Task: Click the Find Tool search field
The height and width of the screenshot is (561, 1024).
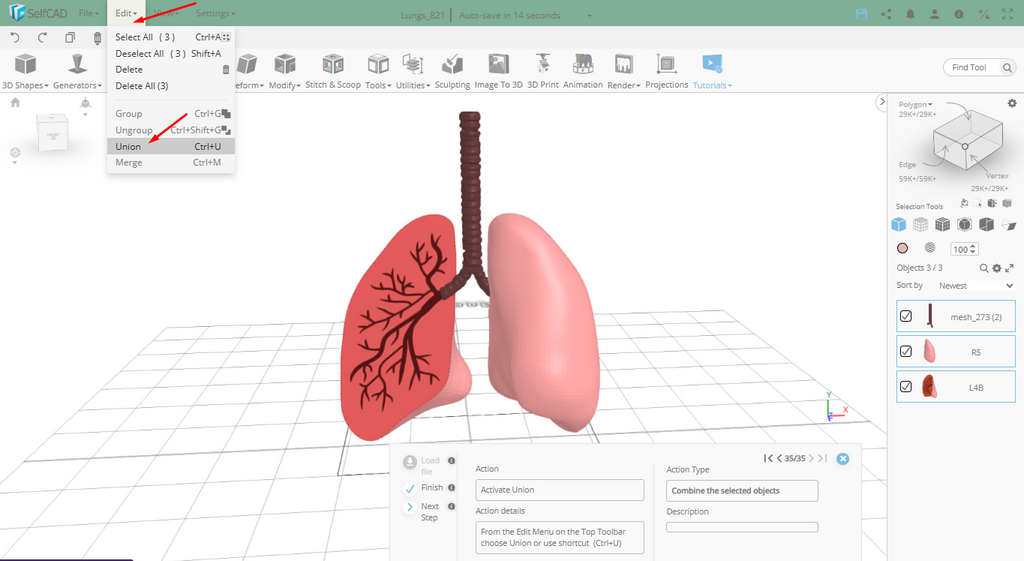Action: tap(972, 67)
